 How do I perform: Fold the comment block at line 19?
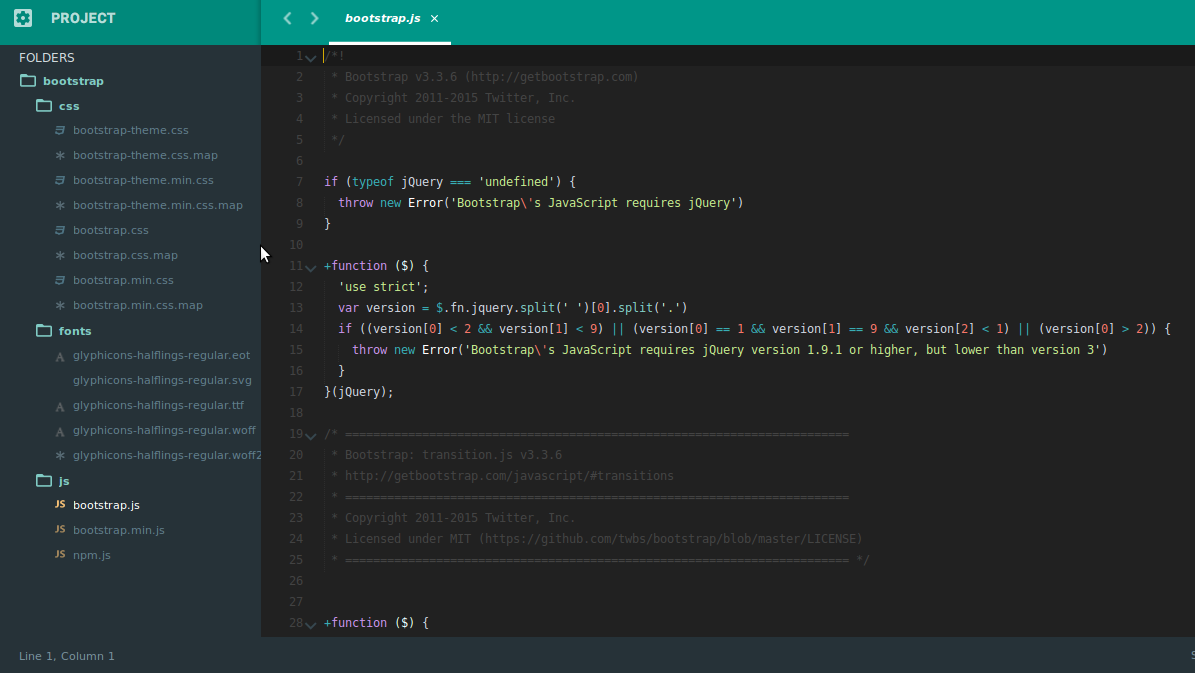click(x=310, y=435)
